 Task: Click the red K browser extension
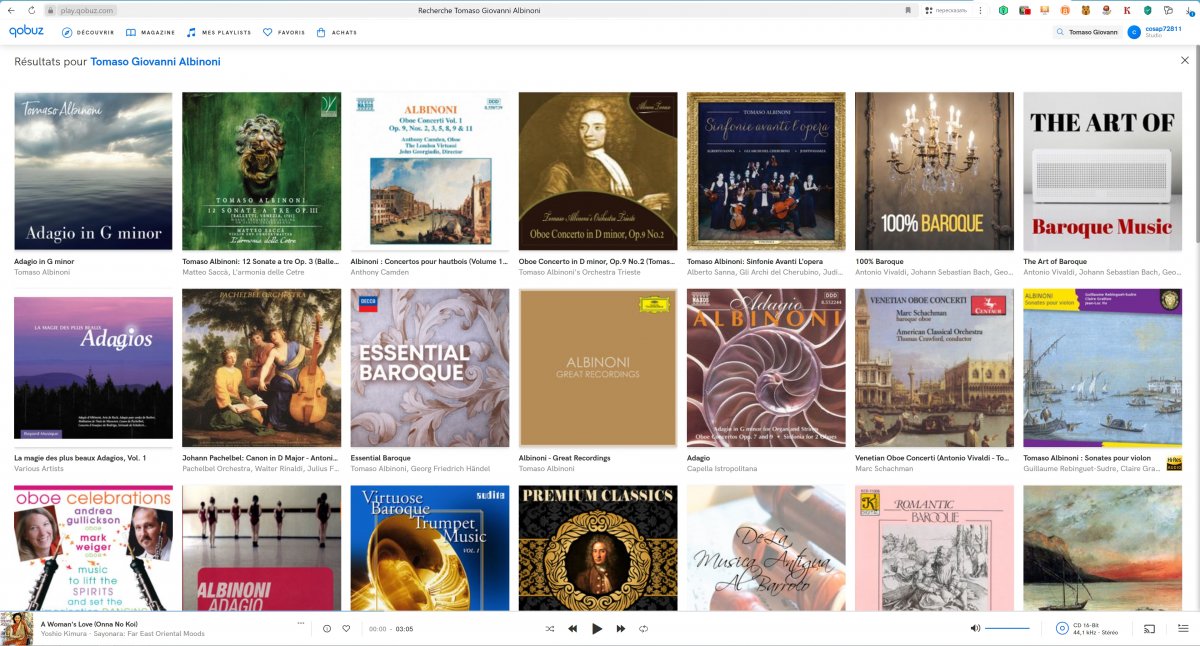(x=1127, y=10)
